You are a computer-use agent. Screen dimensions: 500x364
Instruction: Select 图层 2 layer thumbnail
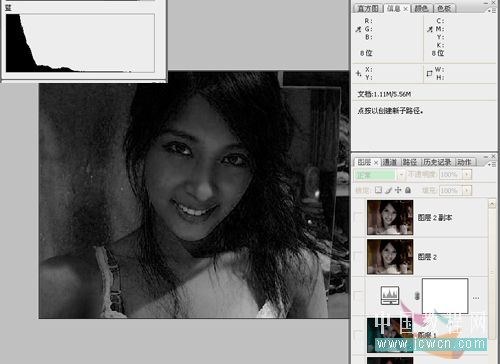[x=390, y=257]
